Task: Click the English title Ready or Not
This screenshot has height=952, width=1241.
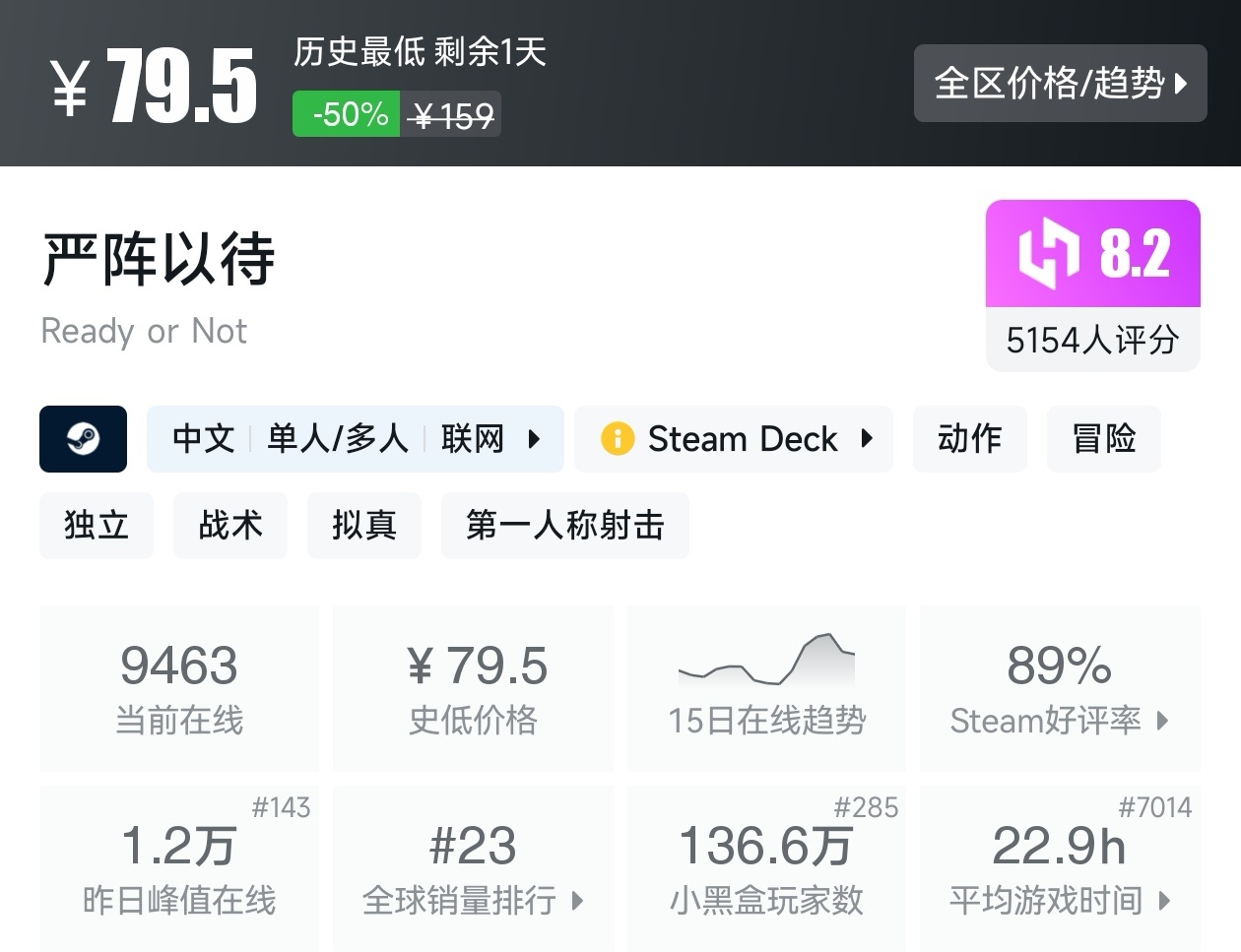Action: [144, 332]
